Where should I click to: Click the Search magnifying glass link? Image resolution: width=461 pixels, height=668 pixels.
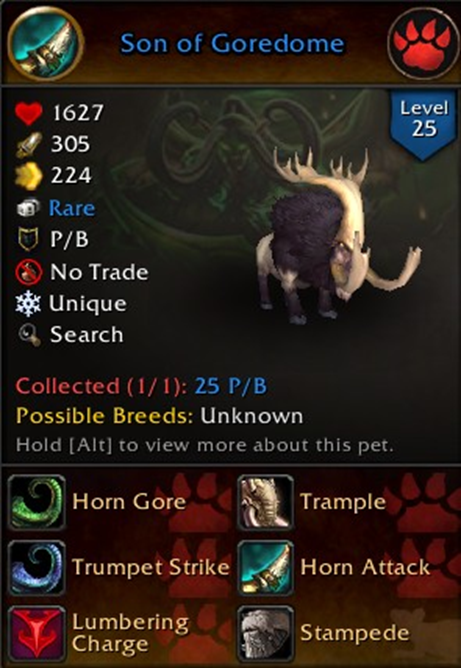pos(86,335)
